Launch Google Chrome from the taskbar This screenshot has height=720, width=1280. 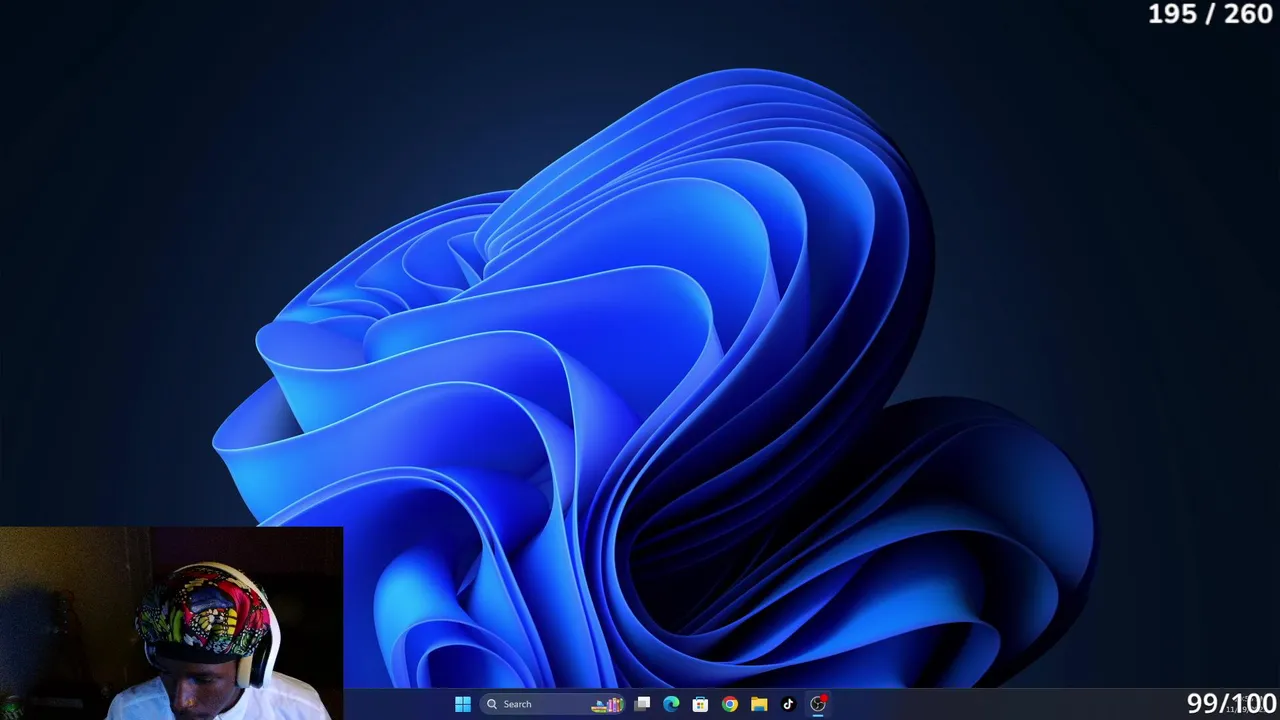[730, 704]
